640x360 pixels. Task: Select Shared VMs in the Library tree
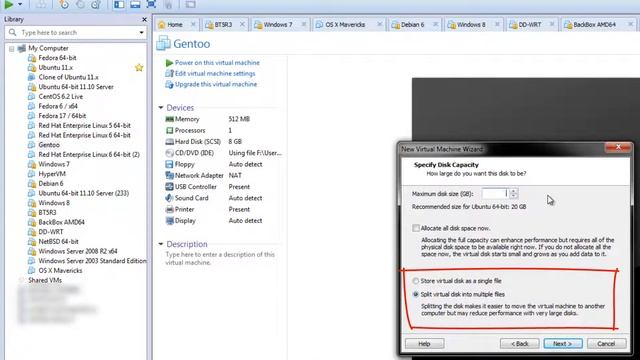tap(45, 280)
